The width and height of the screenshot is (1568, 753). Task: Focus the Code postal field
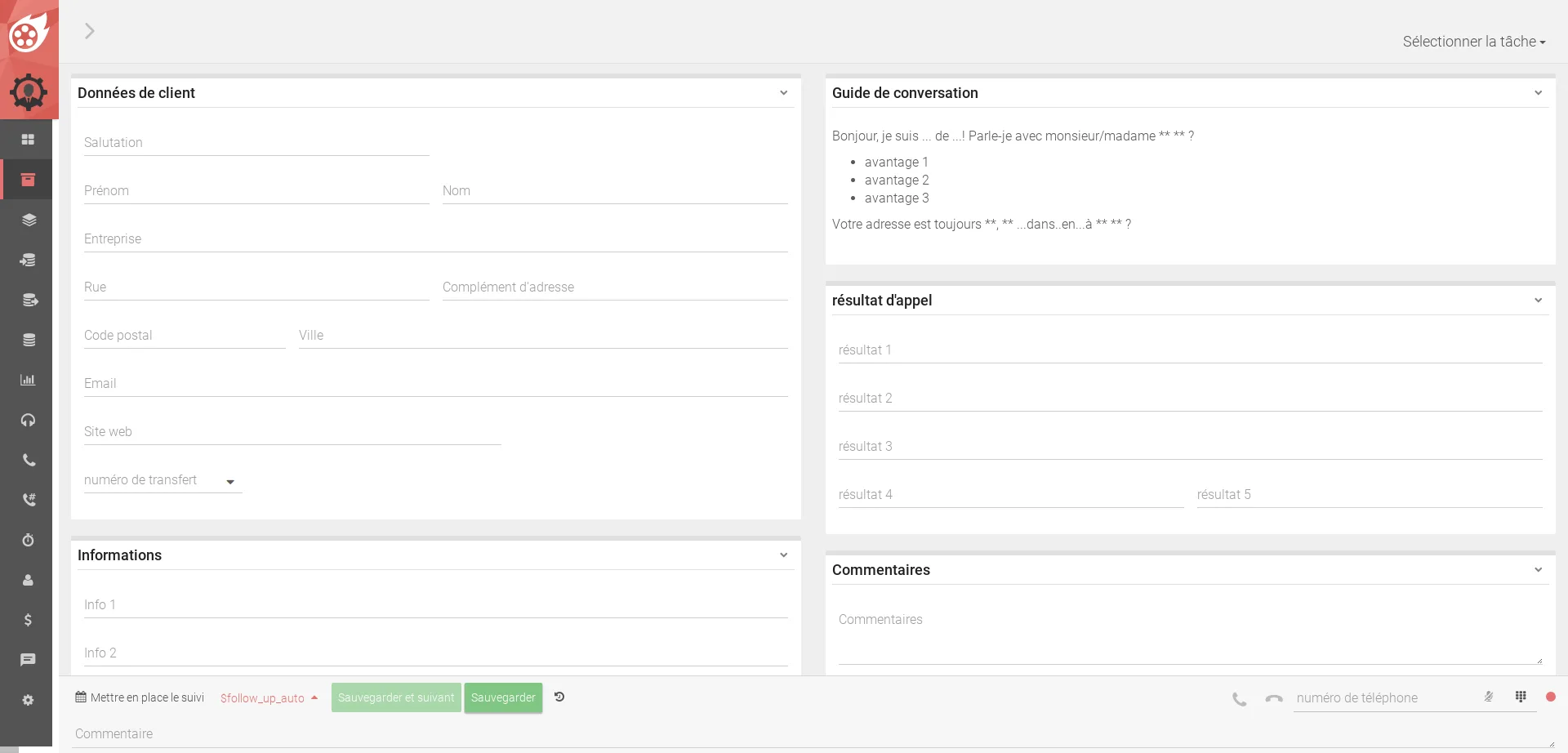tap(185, 336)
